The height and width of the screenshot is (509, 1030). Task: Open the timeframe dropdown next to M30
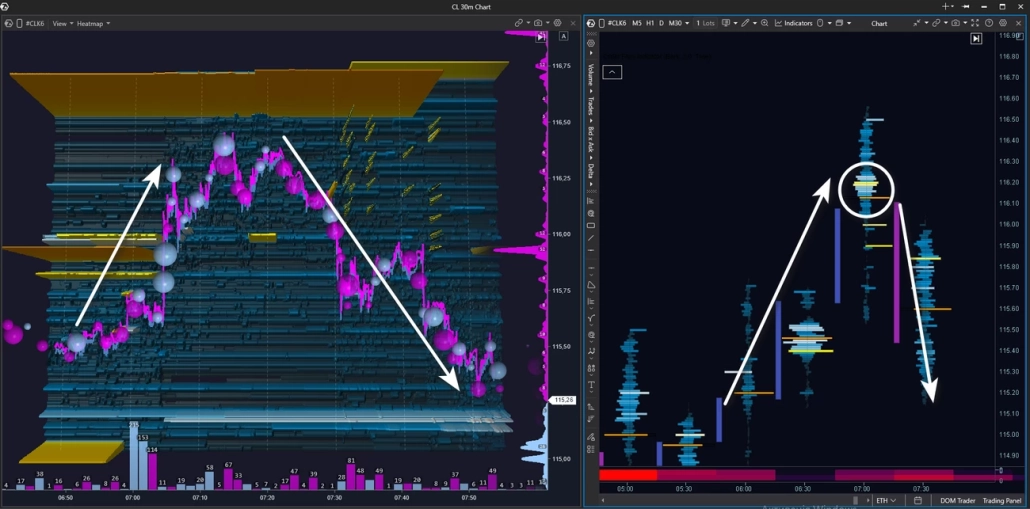(x=687, y=23)
